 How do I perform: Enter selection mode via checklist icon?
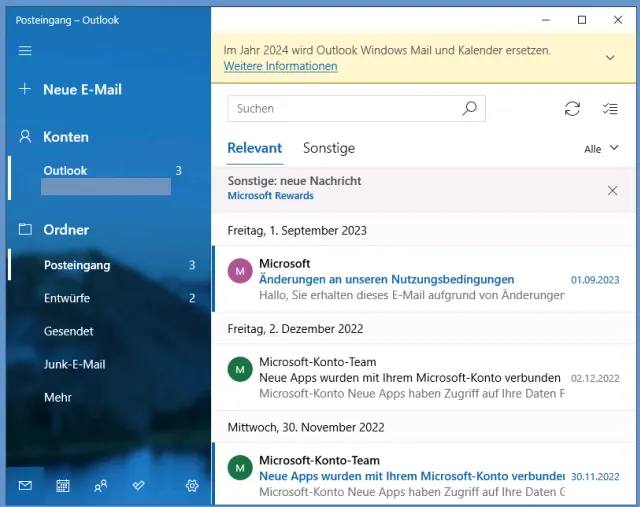(610, 109)
